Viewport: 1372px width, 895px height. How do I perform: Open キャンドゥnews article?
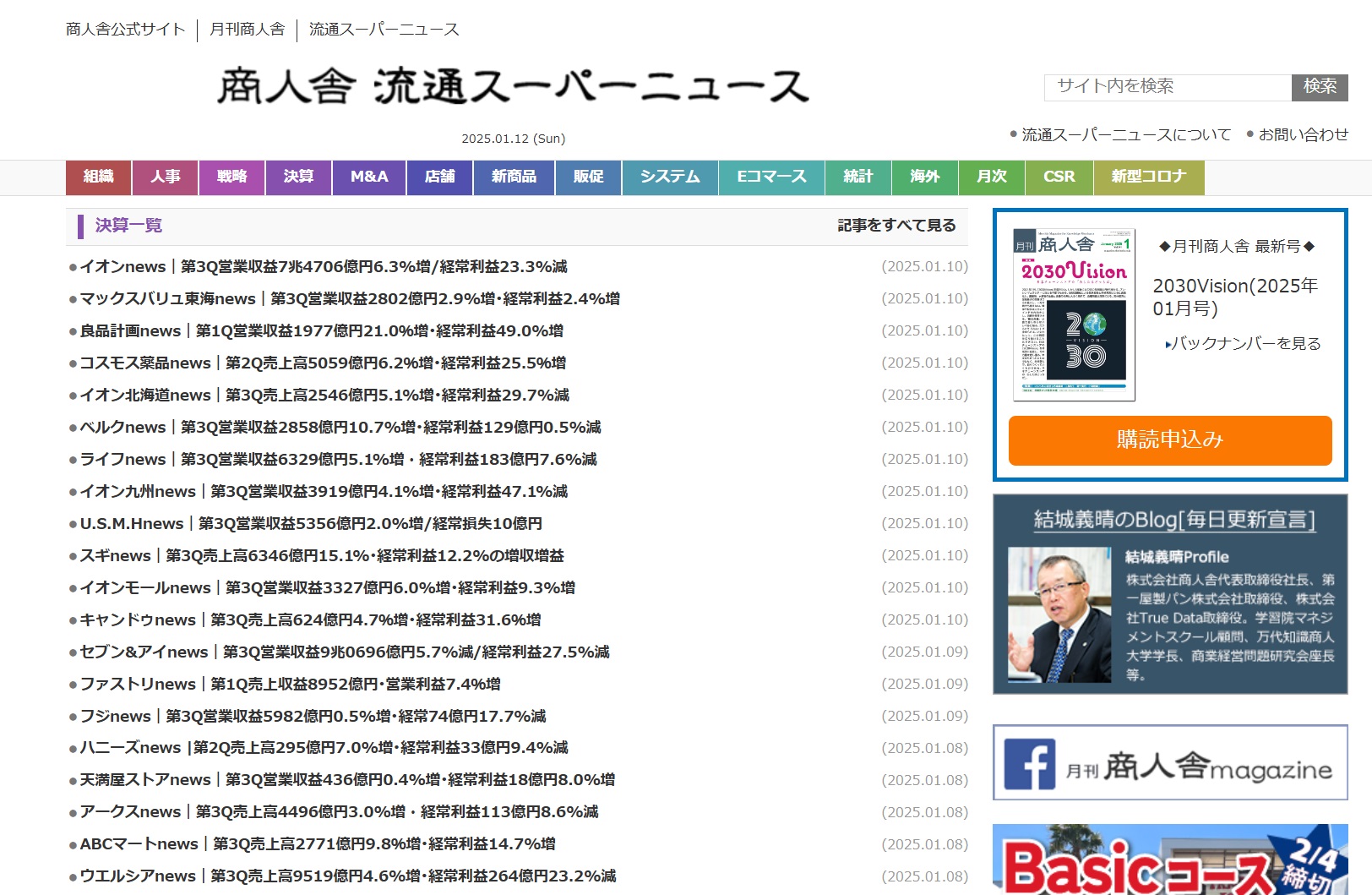310,620
